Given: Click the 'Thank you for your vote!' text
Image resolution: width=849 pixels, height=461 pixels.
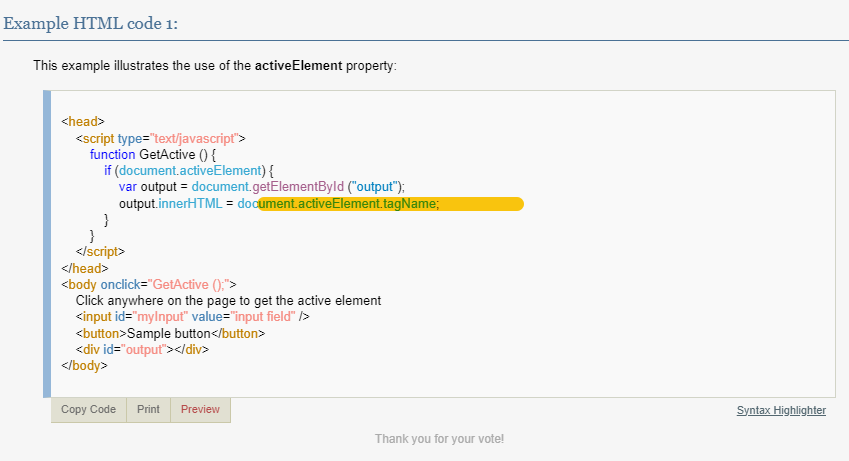Looking at the screenshot, I should [439, 439].
